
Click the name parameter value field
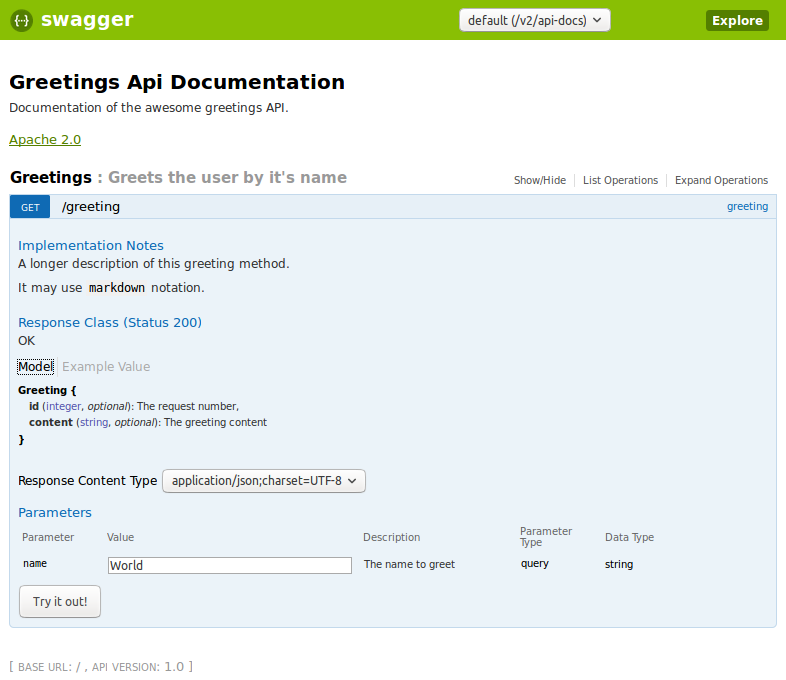[x=230, y=565]
